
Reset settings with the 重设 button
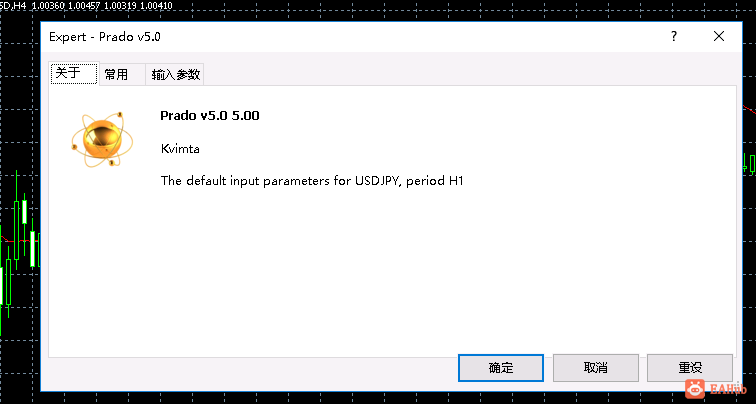coord(690,368)
